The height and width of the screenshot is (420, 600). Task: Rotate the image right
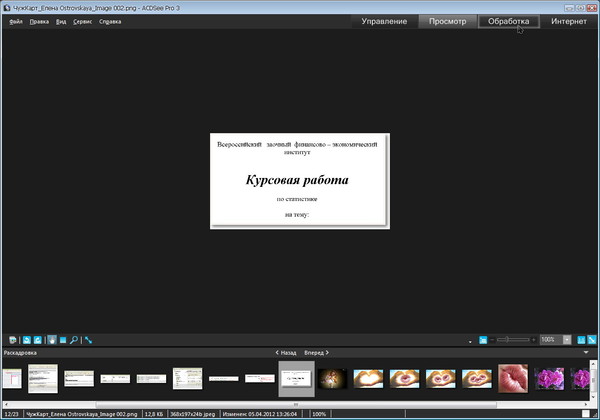(x=38, y=340)
